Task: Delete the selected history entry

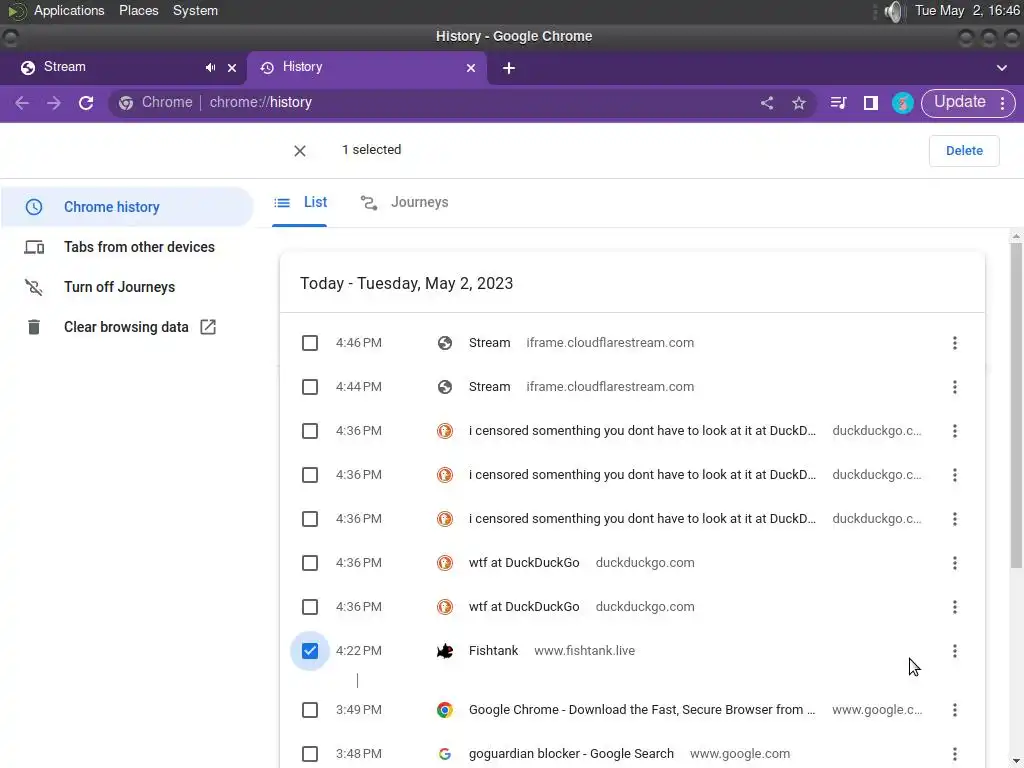Action: (964, 151)
